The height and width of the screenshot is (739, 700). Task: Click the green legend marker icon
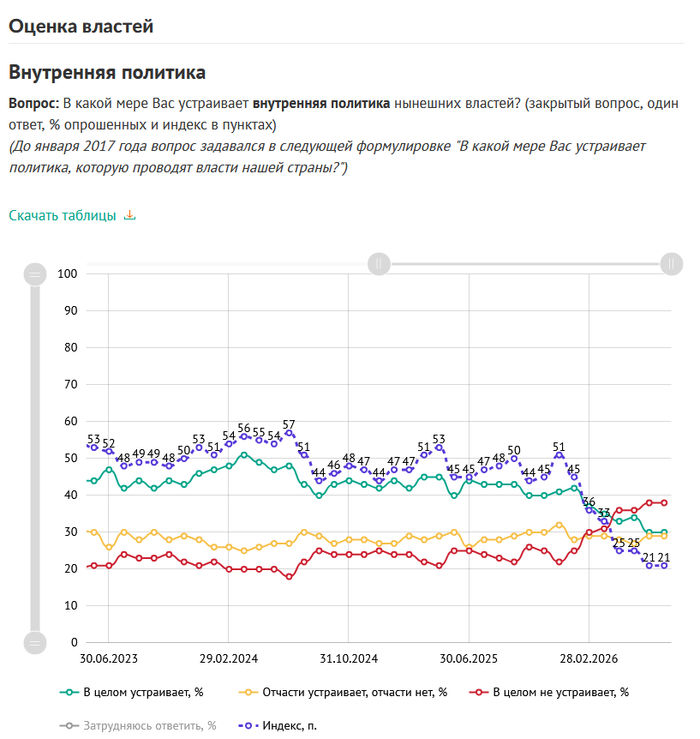[x=69, y=692]
